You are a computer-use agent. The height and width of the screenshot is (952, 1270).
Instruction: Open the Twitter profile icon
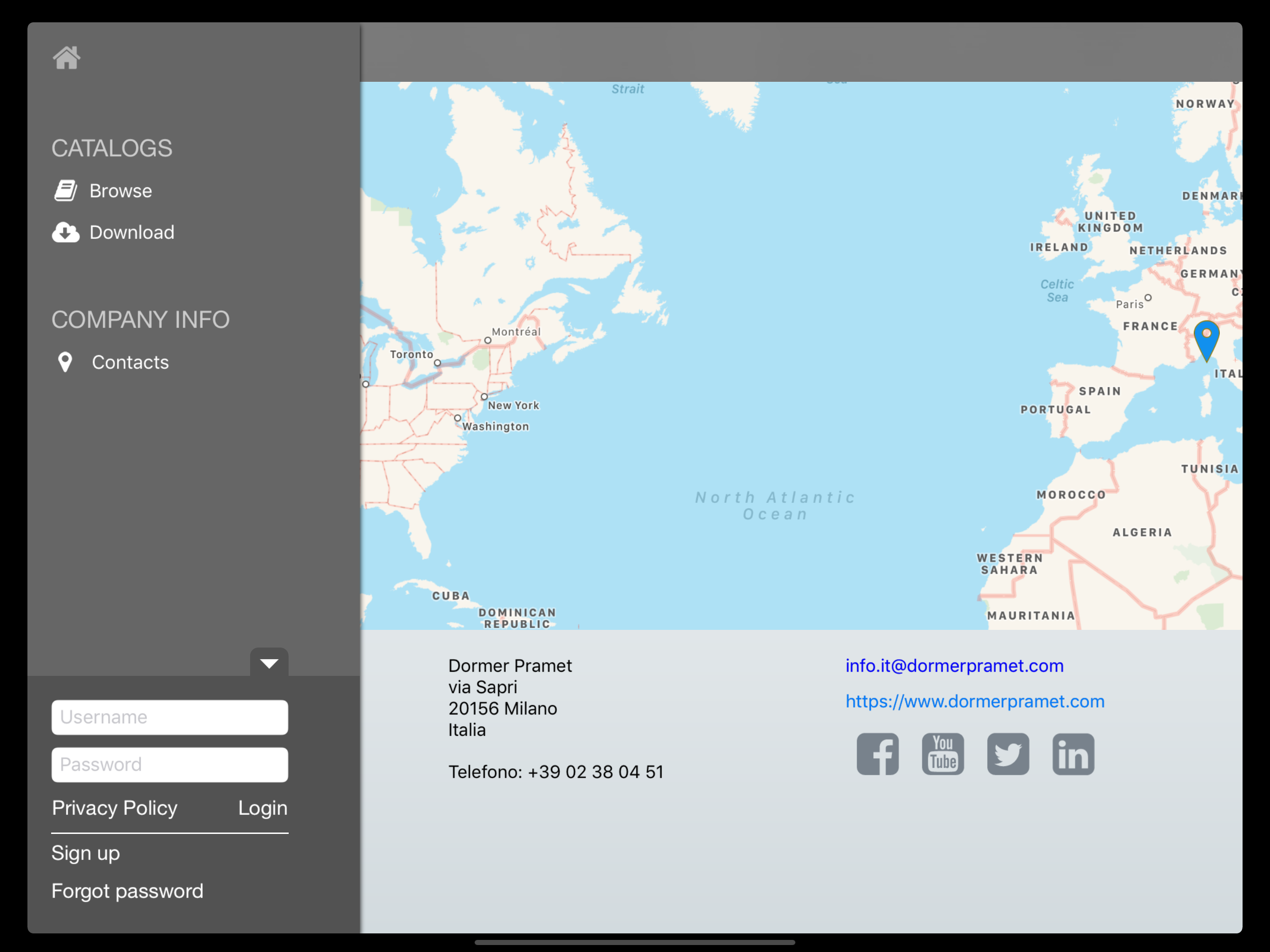tap(1008, 754)
